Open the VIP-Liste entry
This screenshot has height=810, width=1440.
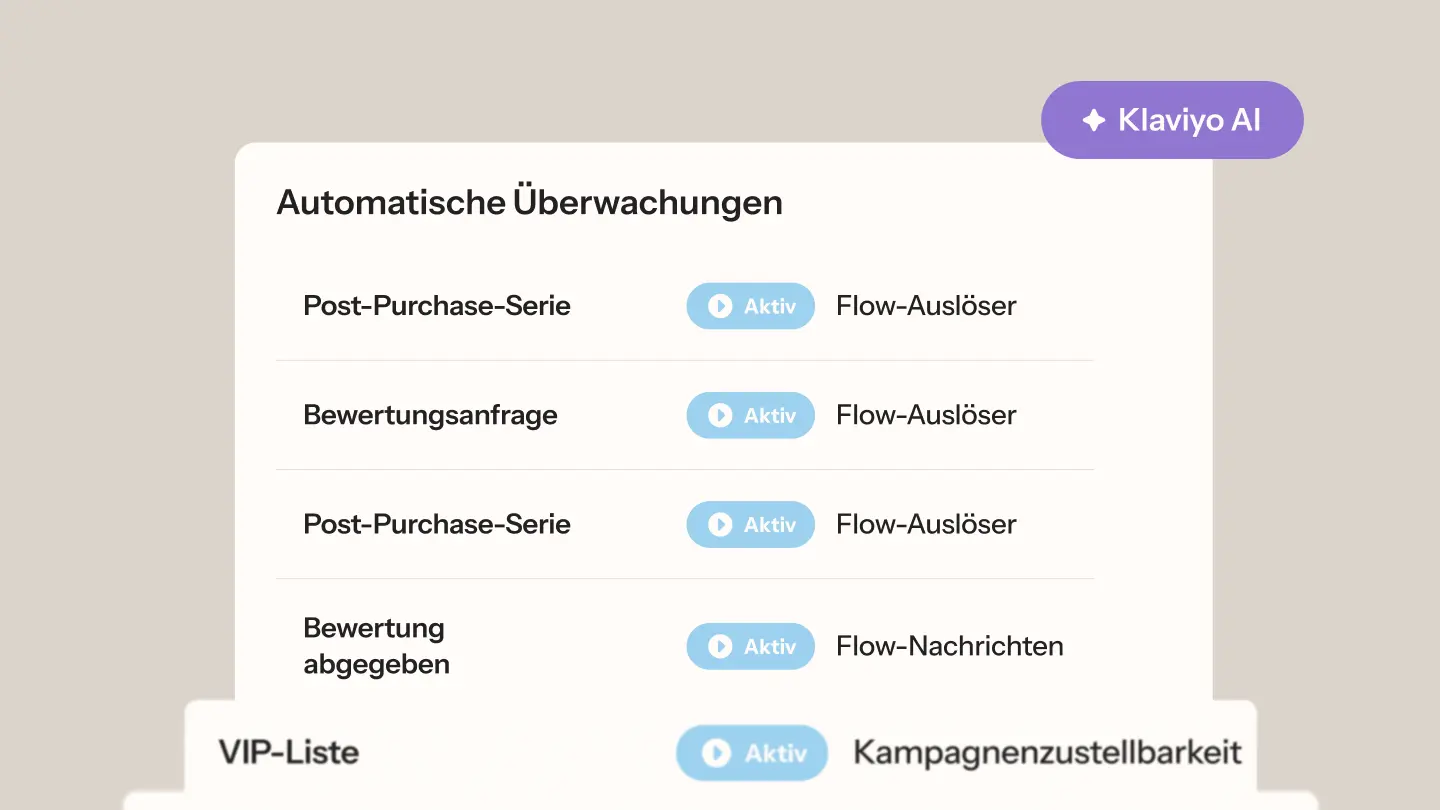(x=720, y=752)
